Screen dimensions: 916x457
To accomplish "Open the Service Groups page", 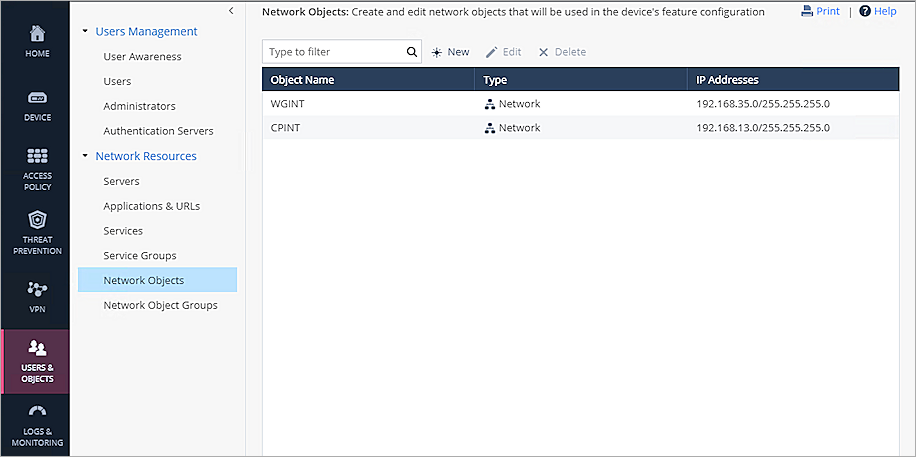I will point(139,256).
